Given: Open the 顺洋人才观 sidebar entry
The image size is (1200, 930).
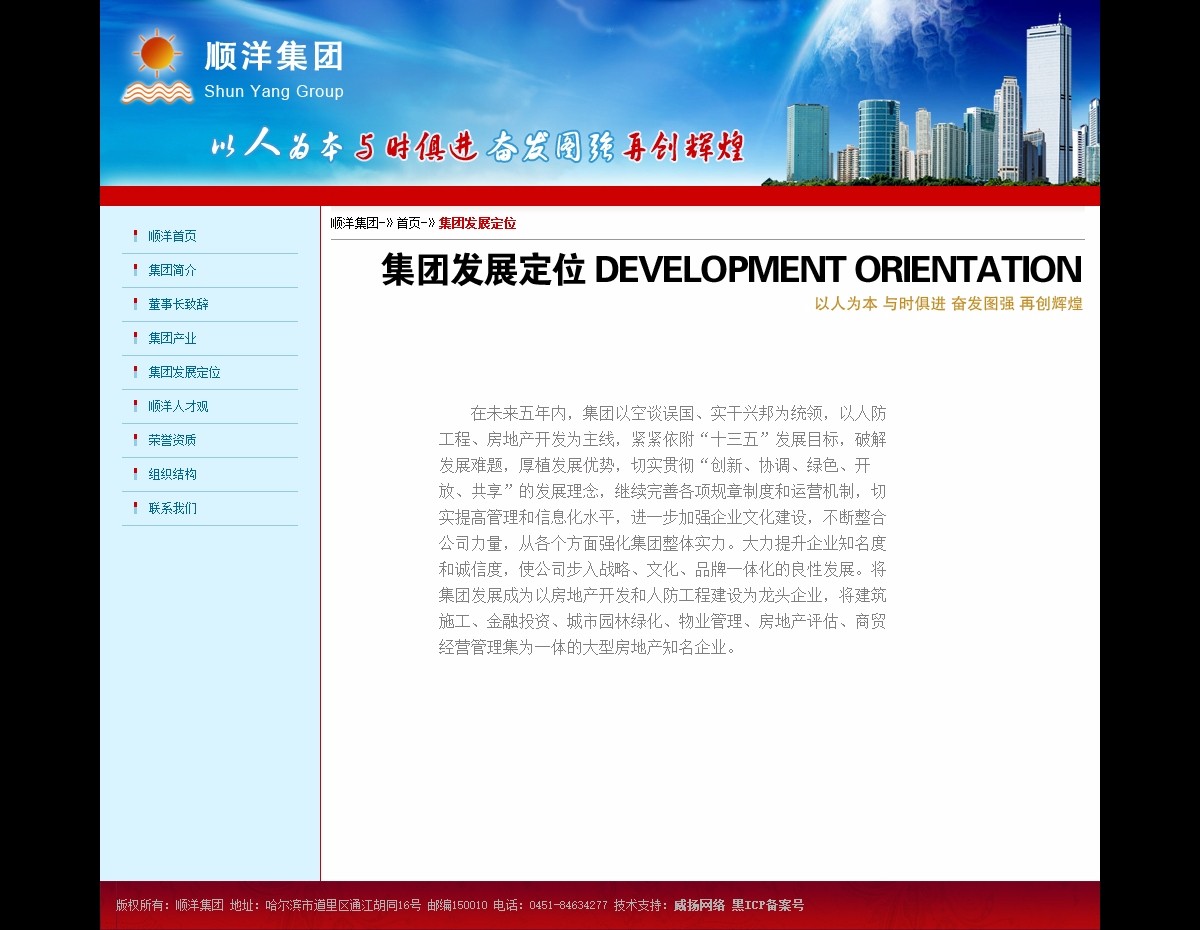Looking at the screenshot, I should point(178,406).
